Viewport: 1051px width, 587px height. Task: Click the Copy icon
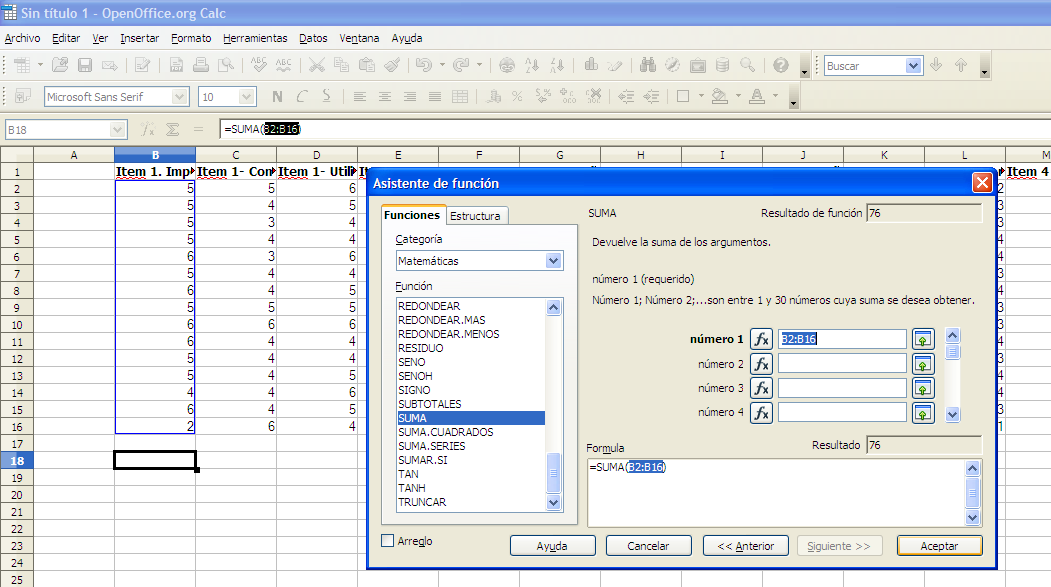point(341,65)
